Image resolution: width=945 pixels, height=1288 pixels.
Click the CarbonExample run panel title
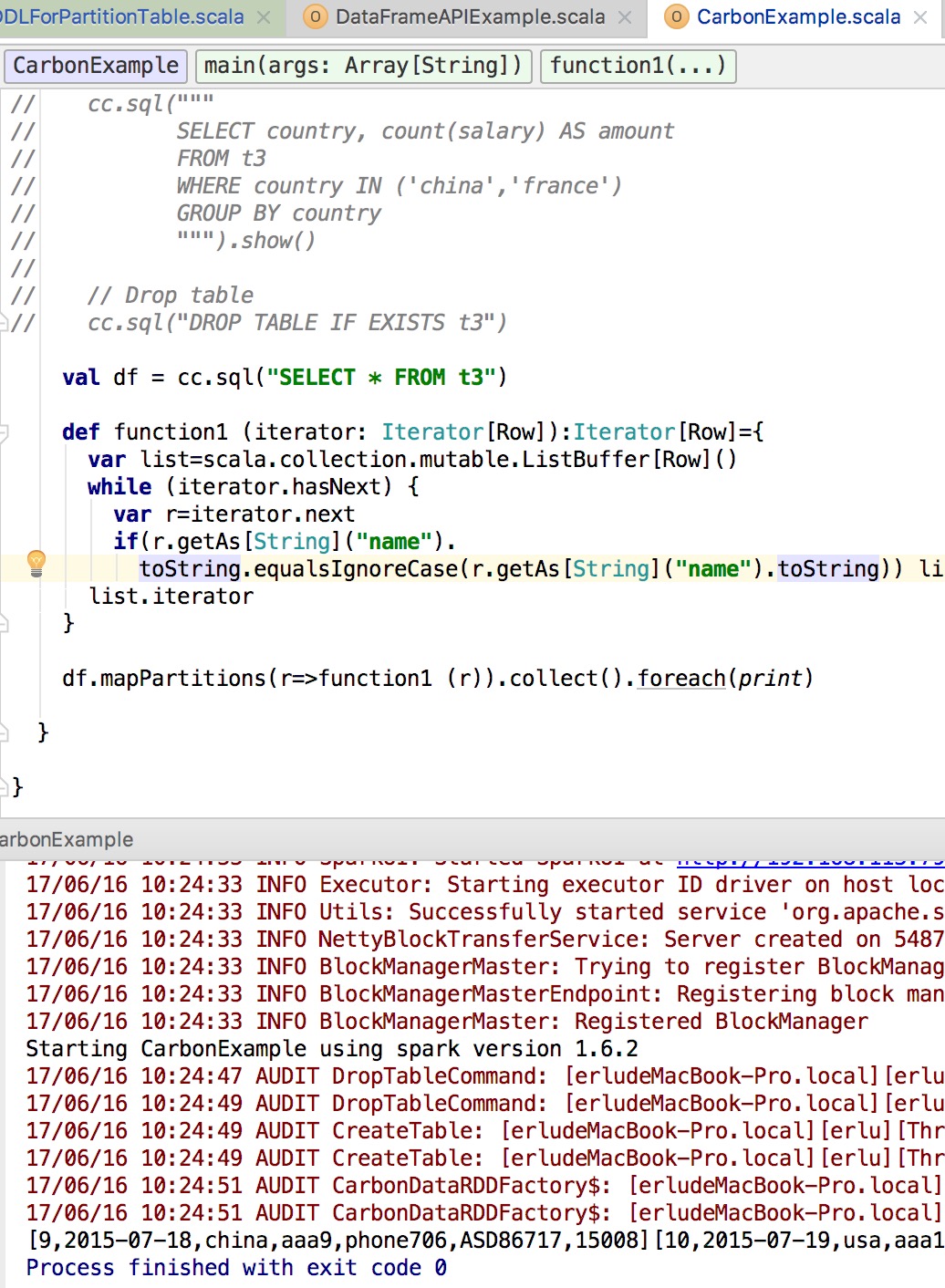point(67,839)
